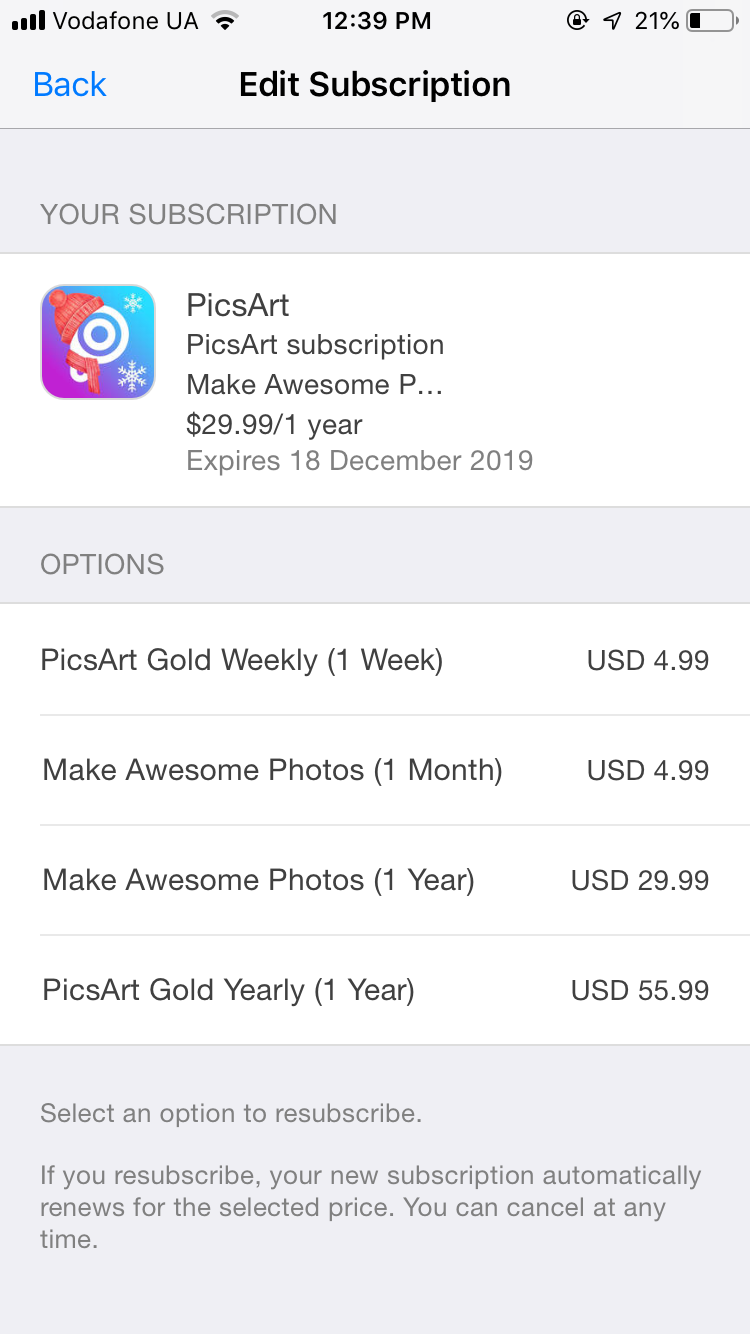Viewport: 750px width, 1334px height.
Task: Tap the Edit Subscription title
Action: tap(375, 85)
